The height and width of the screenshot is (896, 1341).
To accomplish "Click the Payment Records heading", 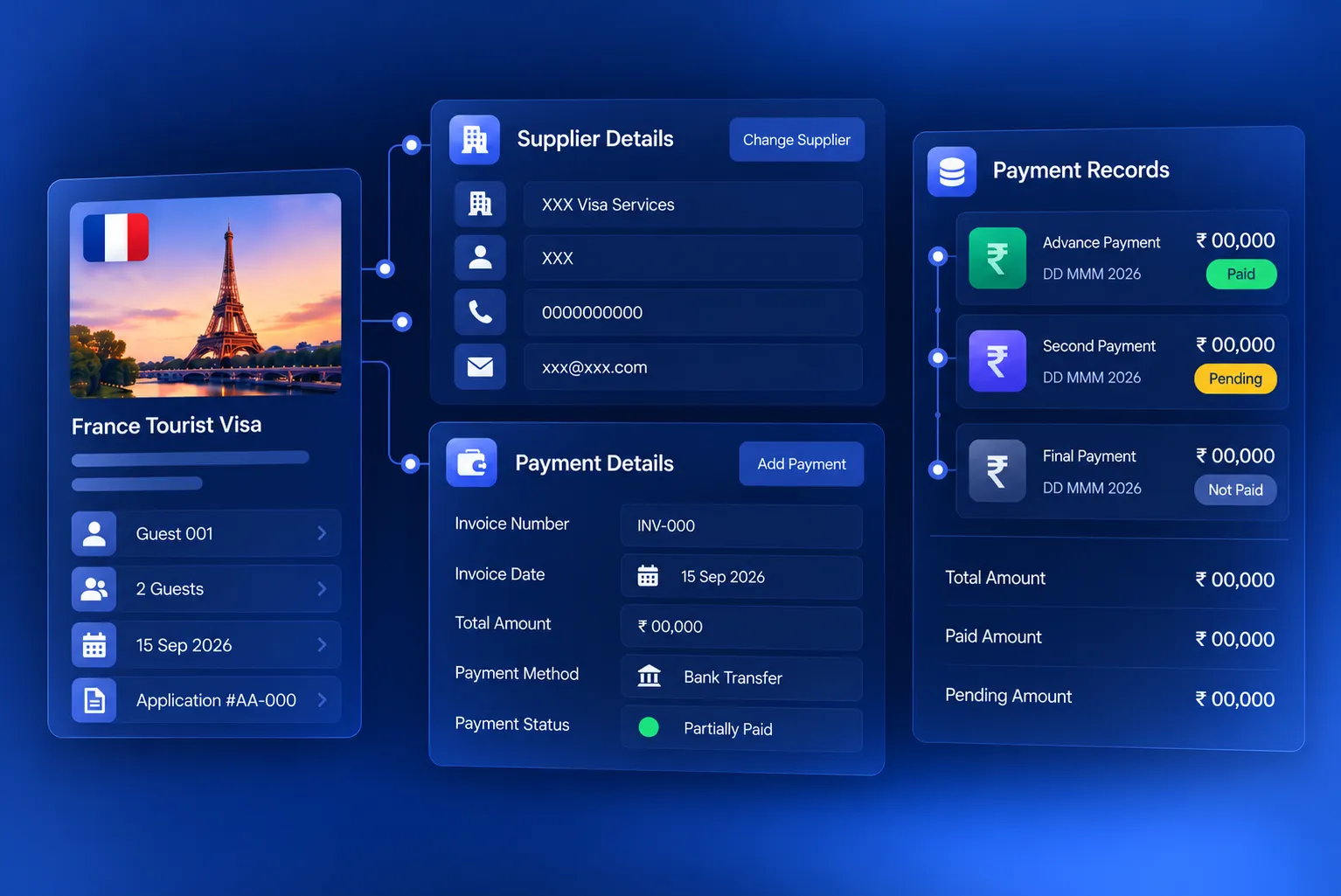I will (1081, 170).
